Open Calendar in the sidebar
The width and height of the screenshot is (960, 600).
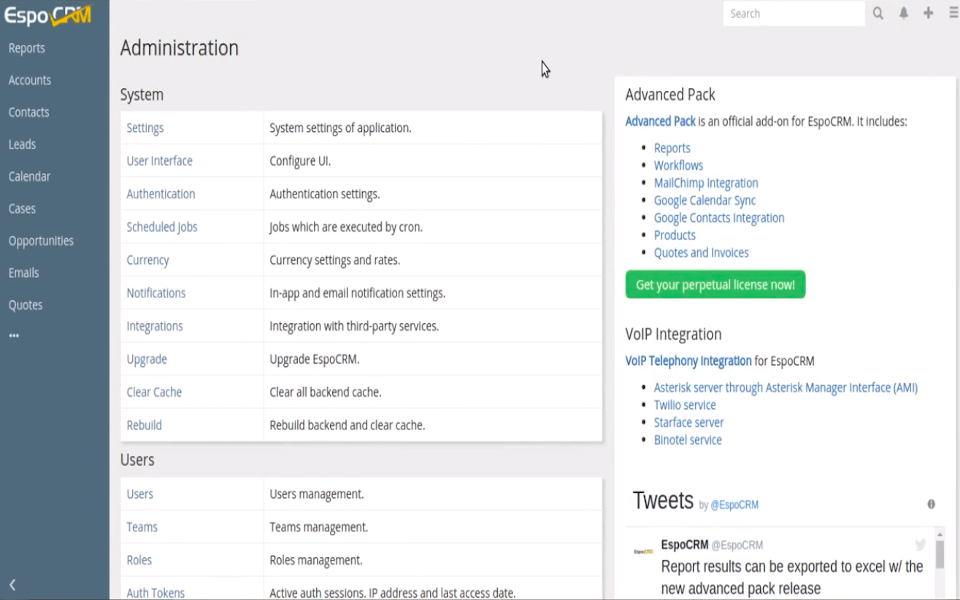29,176
